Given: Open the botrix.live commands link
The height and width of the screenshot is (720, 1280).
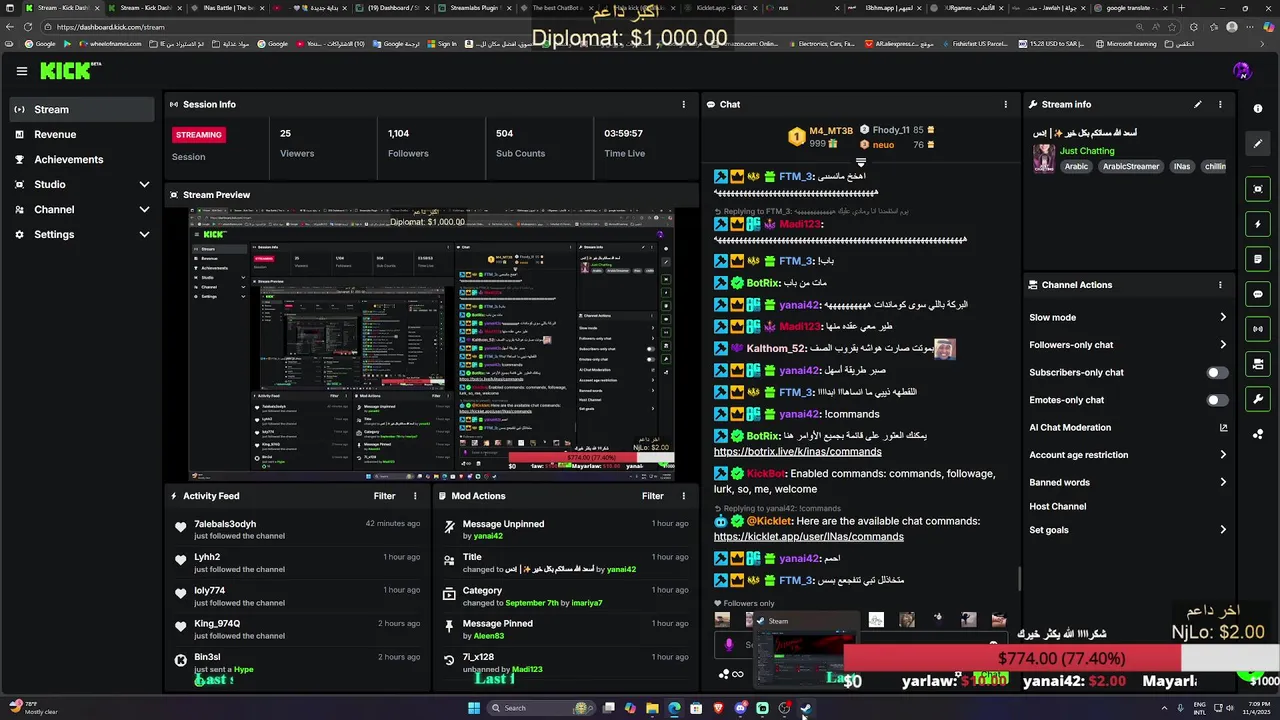Looking at the screenshot, I should (797, 452).
